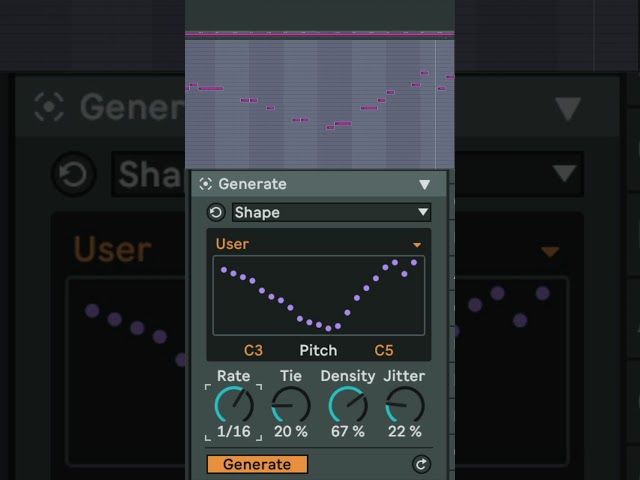Click the reset icon beside Shape
This screenshot has width=640, height=480.
tap(216, 212)
